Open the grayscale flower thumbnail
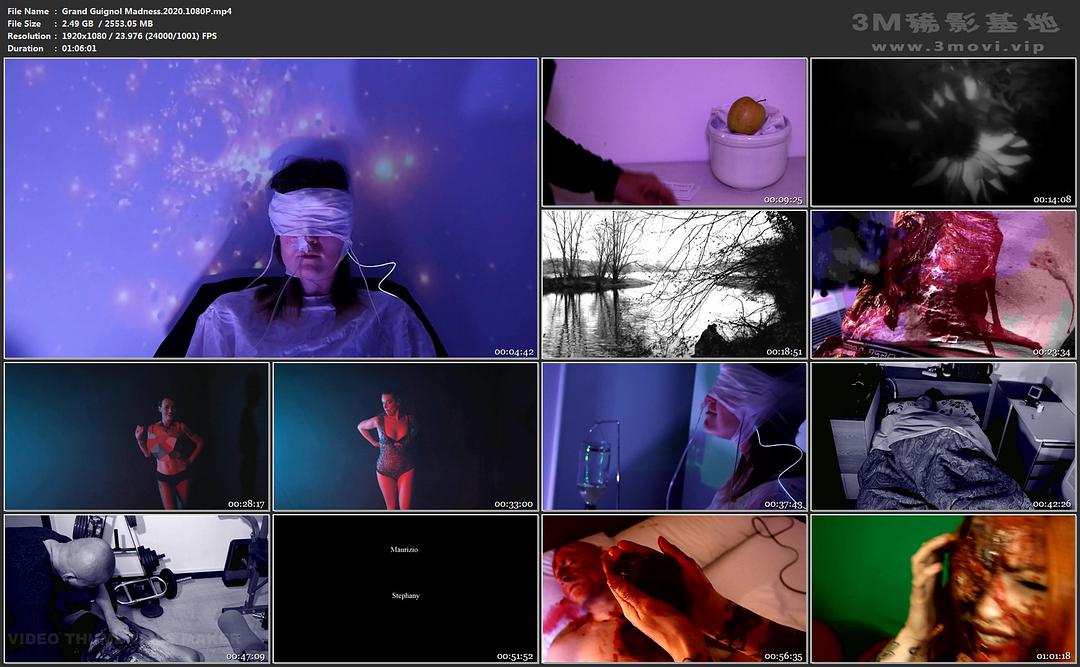 (x=942, y=132)
